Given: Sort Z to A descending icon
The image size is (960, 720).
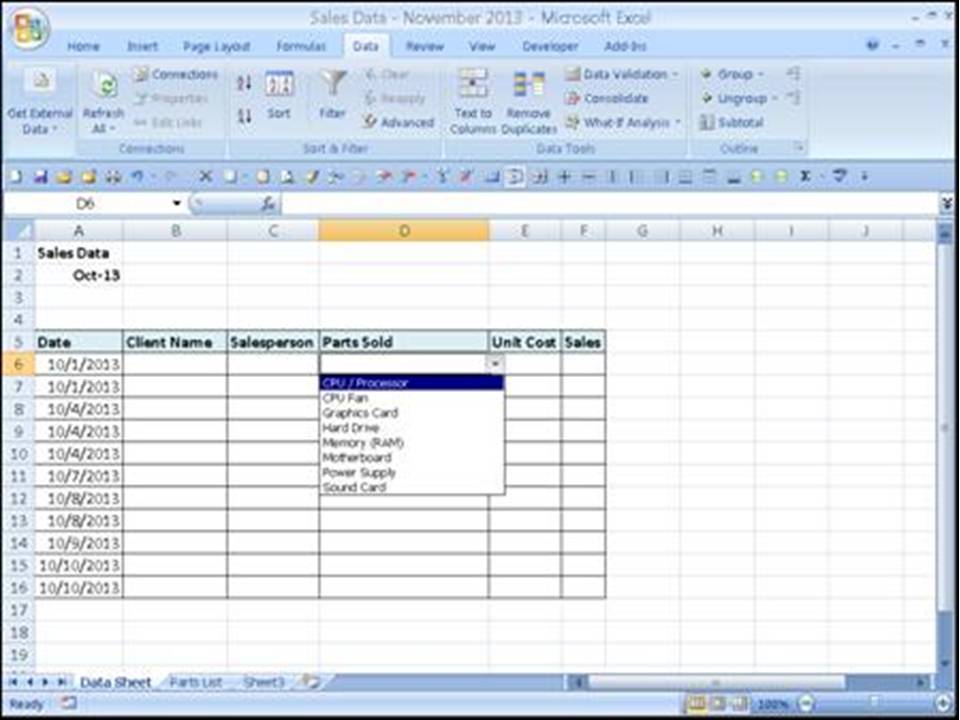Looking at the screenshot, I should click(x=244, y=115).
